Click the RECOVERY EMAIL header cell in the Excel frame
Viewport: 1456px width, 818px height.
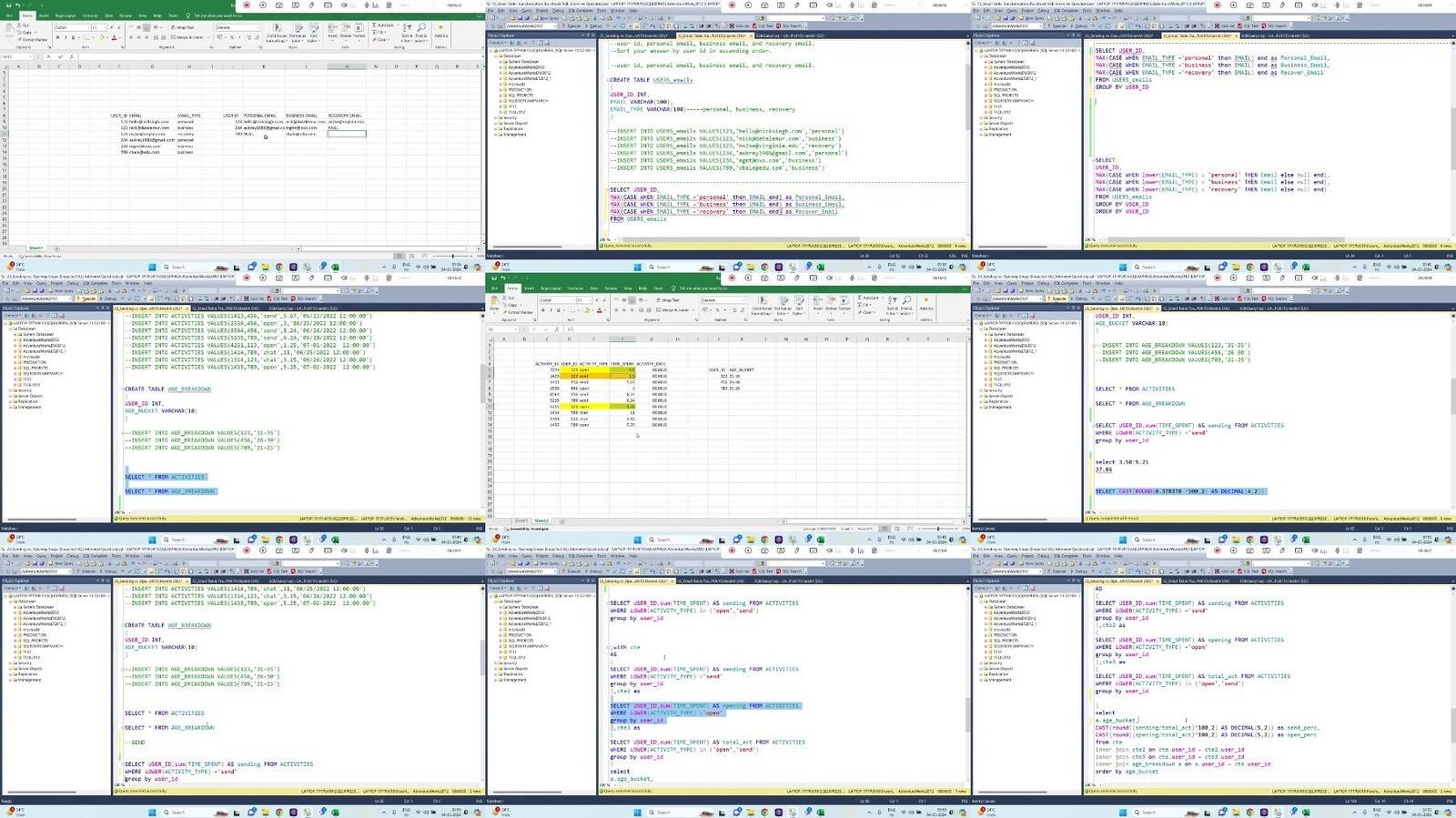(345, 116)
